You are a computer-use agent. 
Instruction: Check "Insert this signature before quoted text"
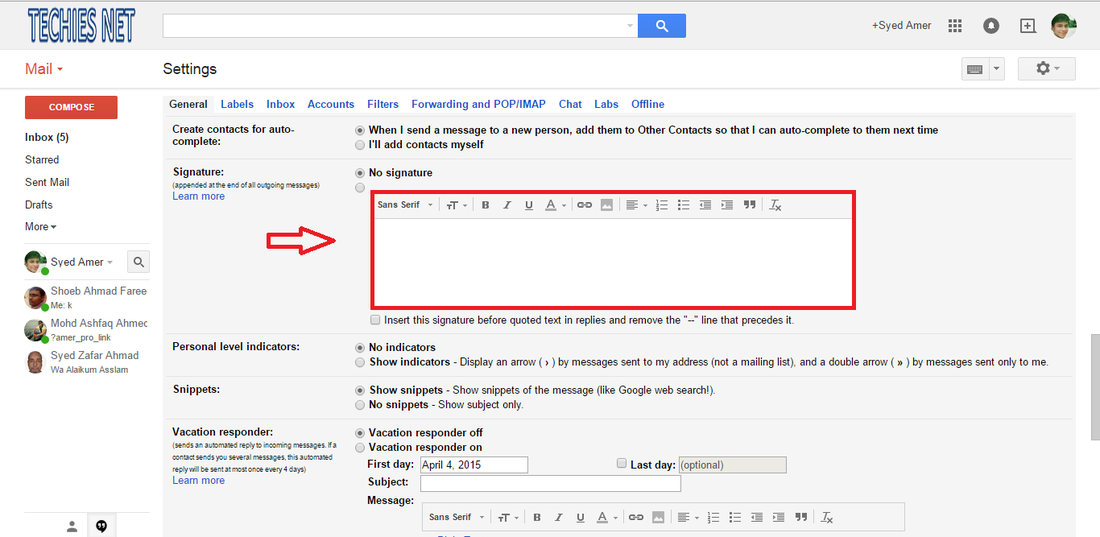pos(376,319)
